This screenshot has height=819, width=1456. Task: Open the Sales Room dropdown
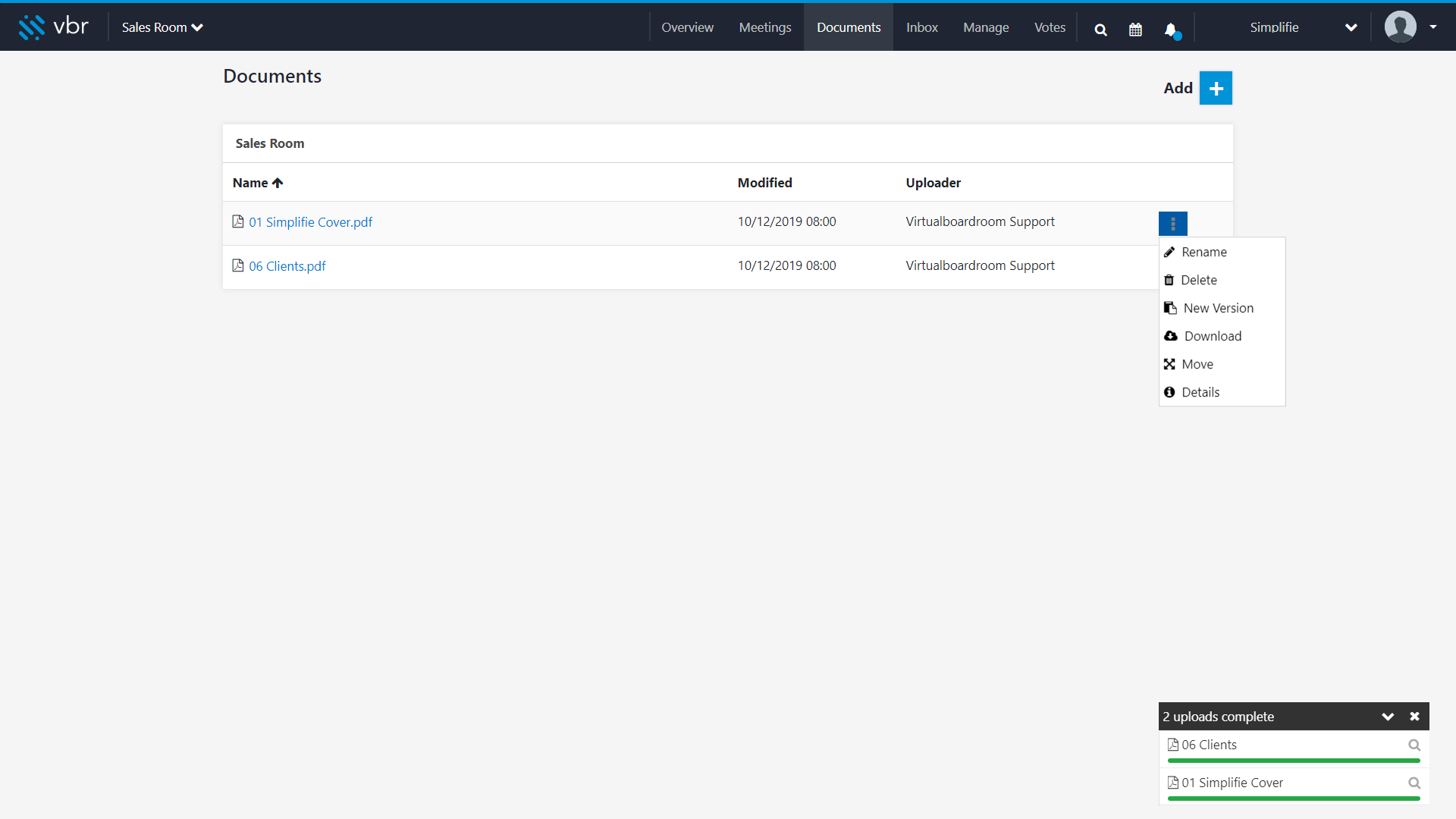coord(162,27)
